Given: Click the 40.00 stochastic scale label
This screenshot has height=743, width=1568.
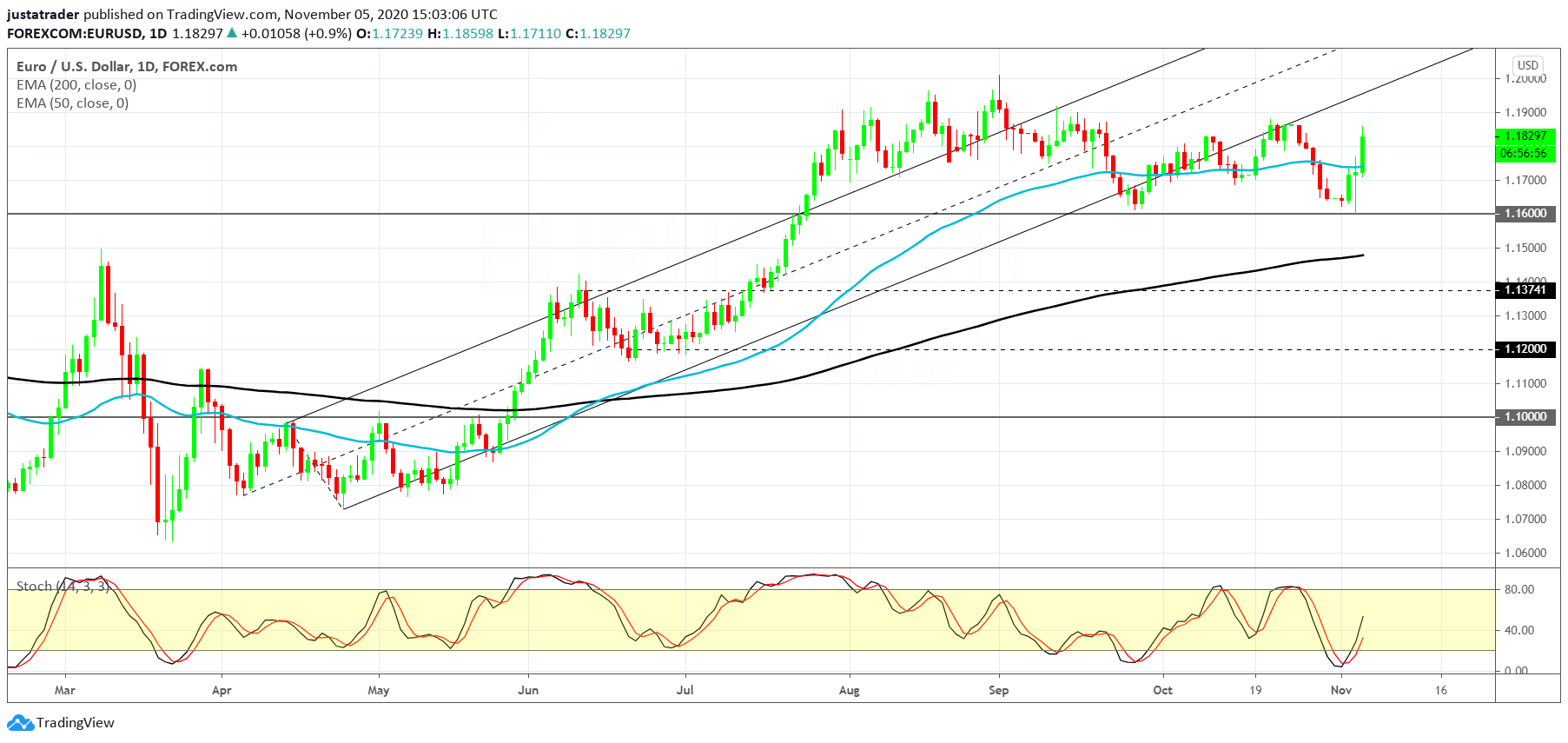Looking at the screenshot, I should click(1519, 630).
